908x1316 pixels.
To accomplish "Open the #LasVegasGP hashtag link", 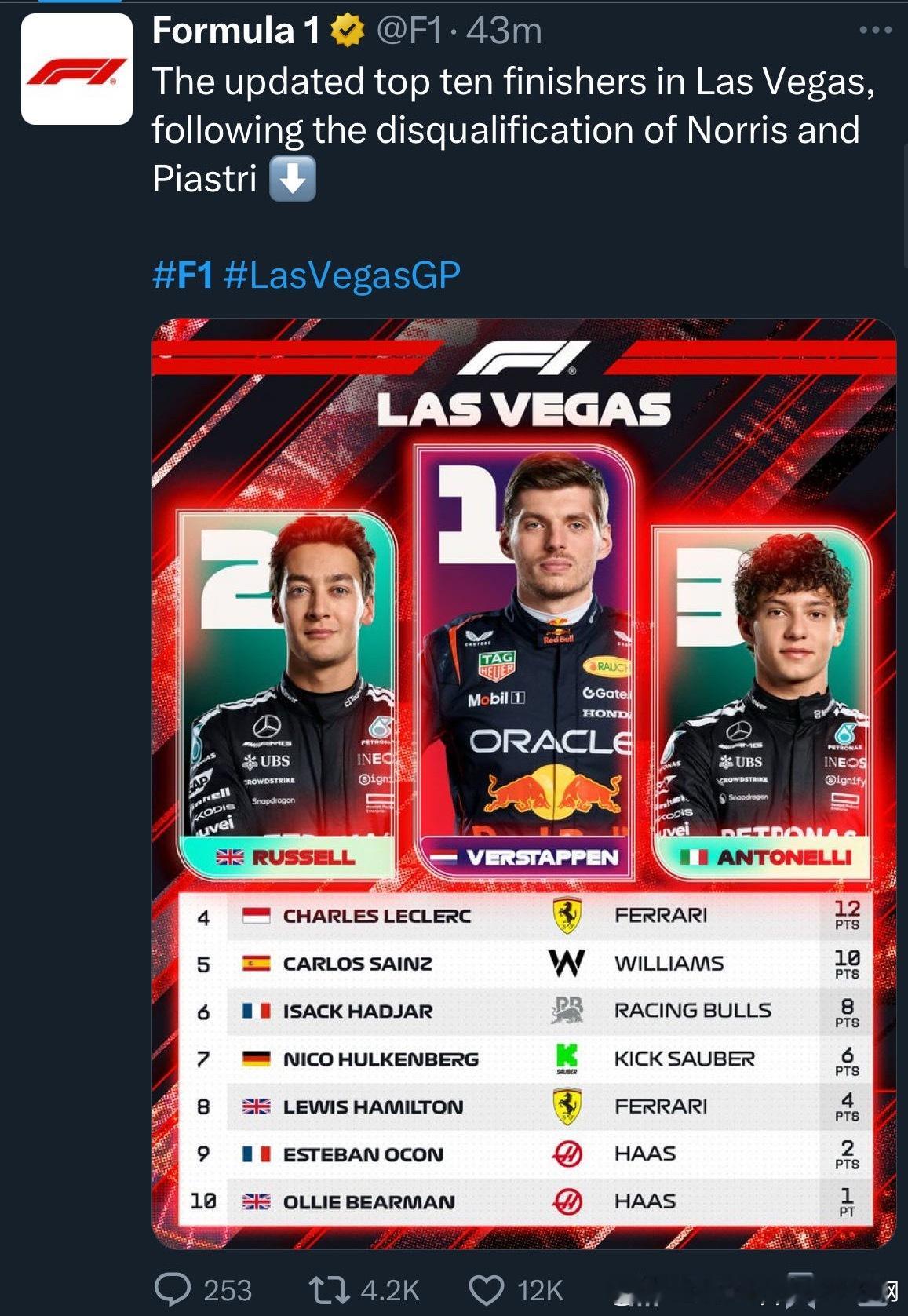I will click(342, 275).
